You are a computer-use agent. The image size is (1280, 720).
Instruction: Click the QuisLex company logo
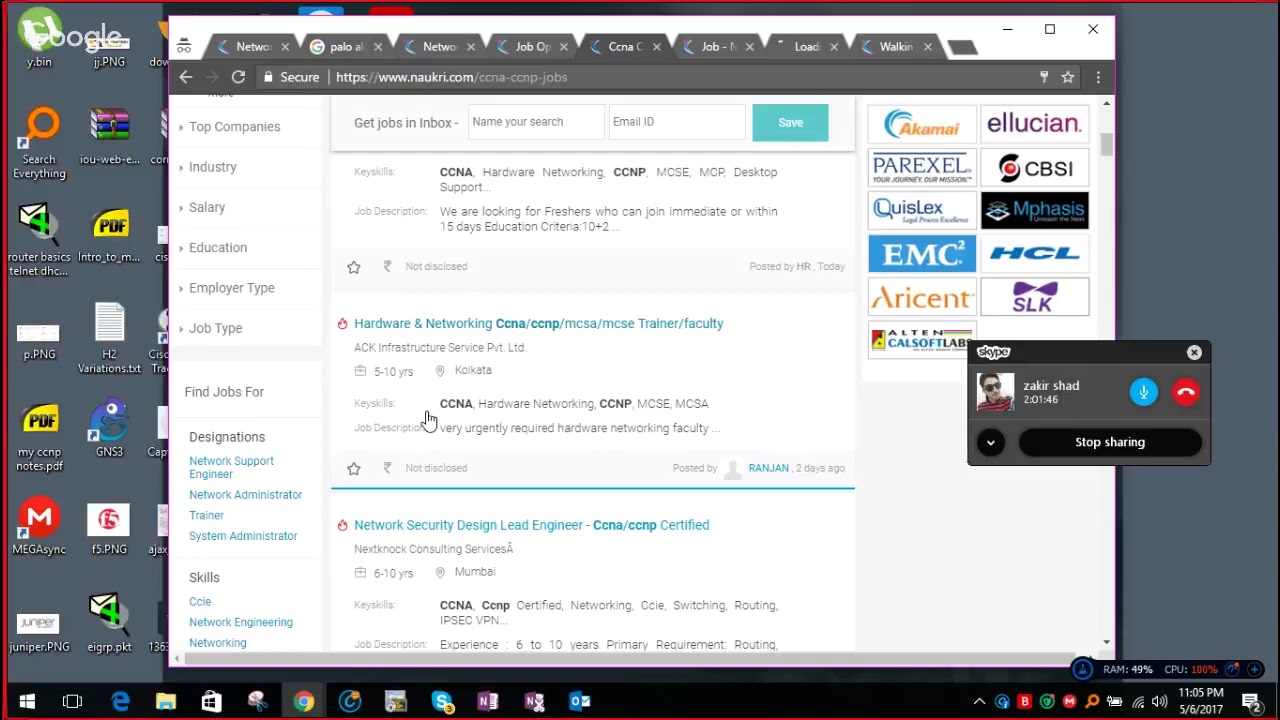pos(922,211)
